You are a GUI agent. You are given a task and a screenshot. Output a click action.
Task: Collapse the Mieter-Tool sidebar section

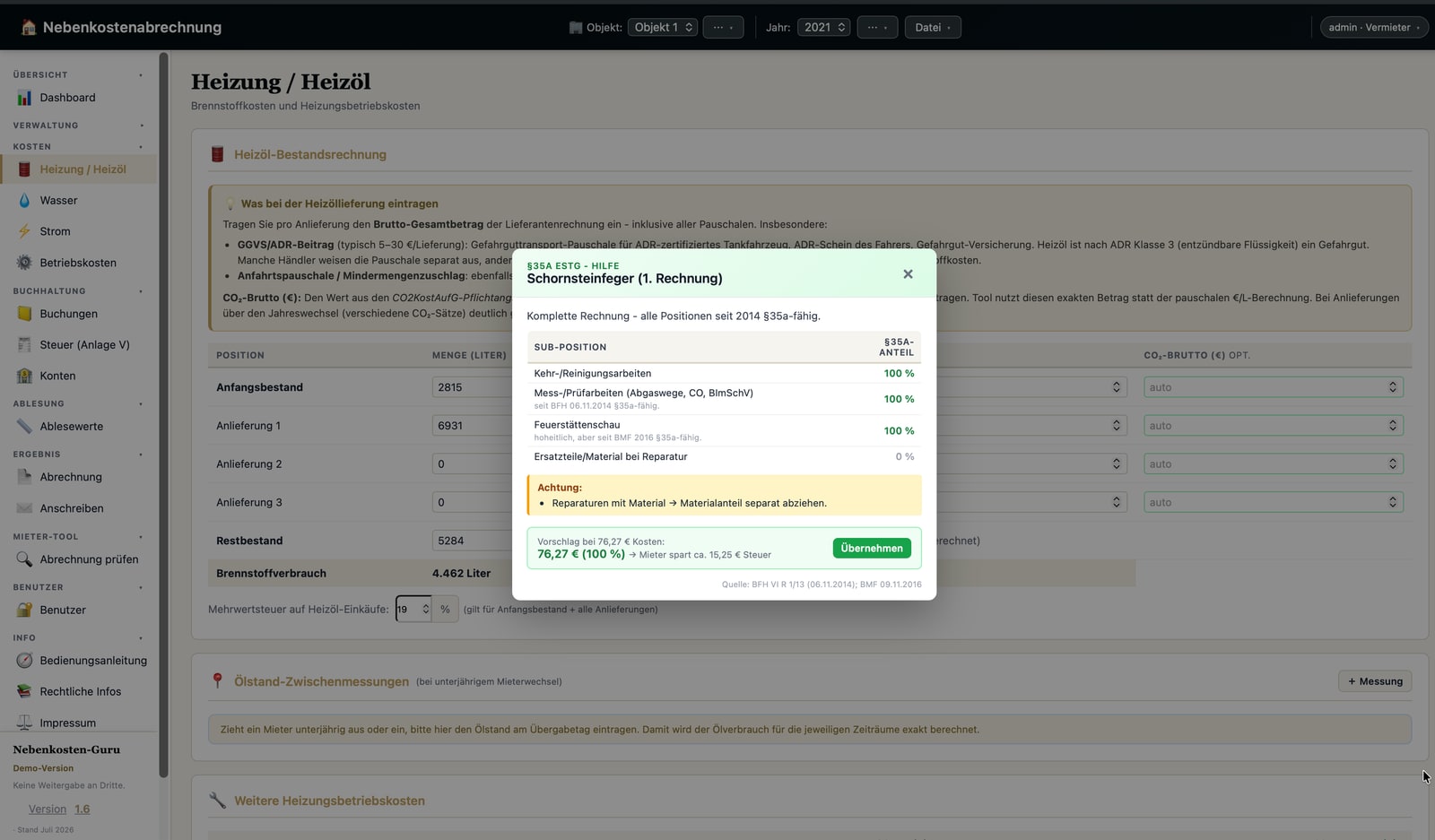tap(79, 537)
